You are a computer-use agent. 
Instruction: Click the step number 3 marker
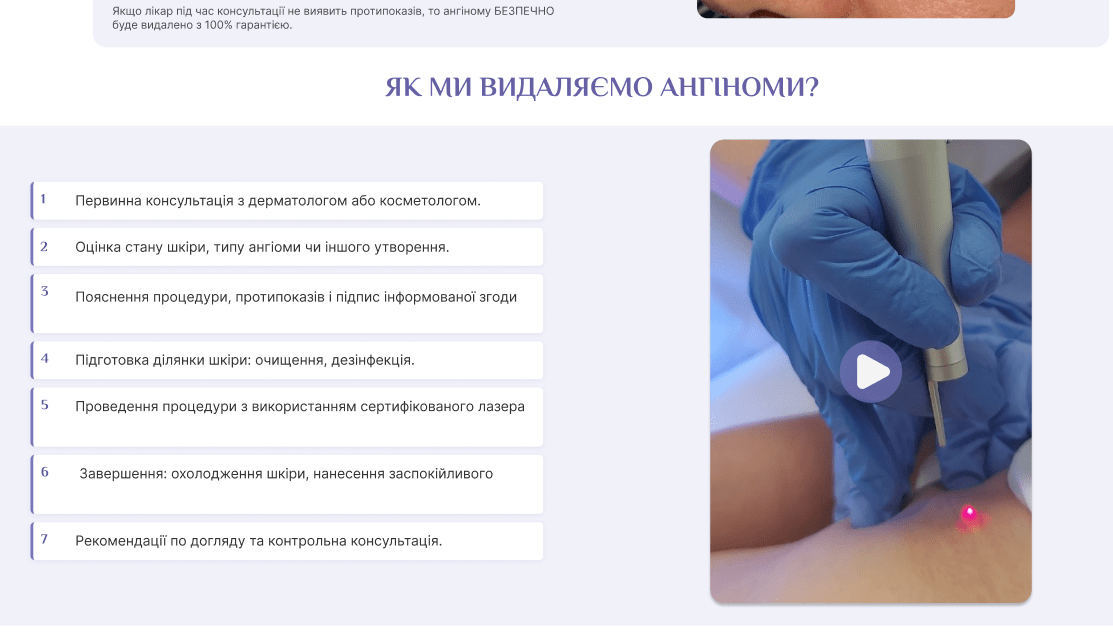(x=45, y=291)
